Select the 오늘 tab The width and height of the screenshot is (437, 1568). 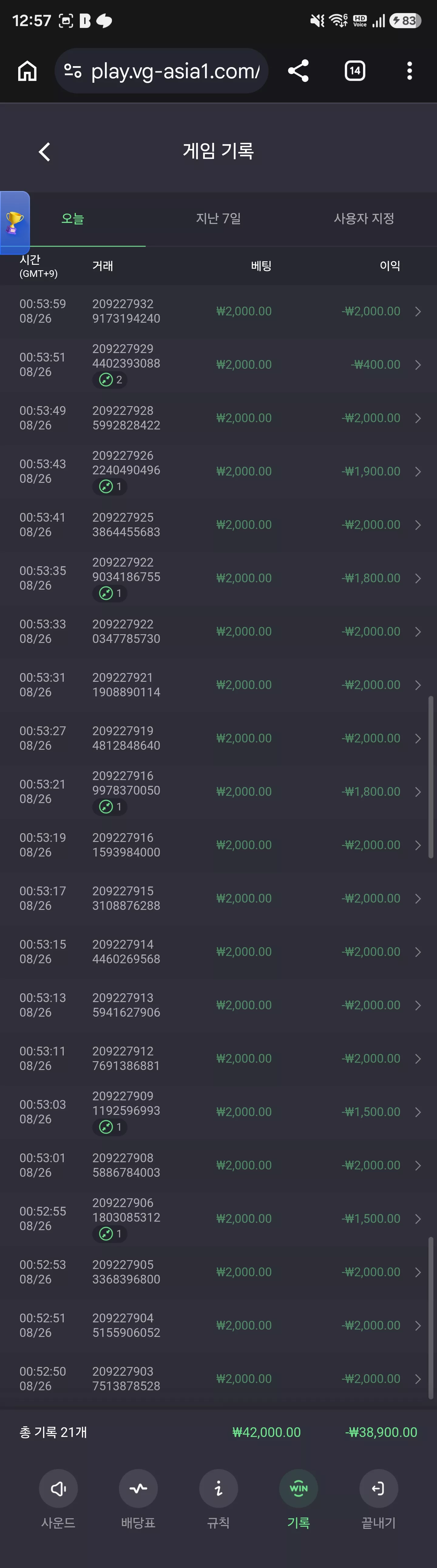[73, 219]
